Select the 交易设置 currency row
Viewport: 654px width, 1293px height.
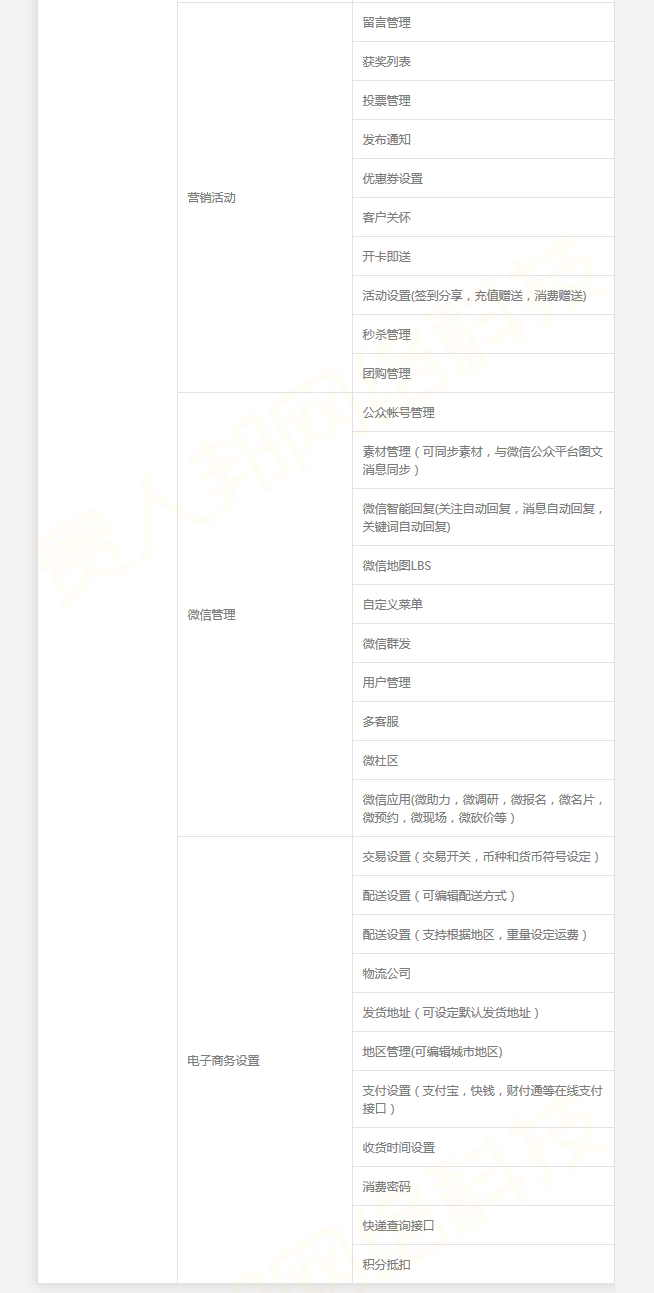pos(483,856)
